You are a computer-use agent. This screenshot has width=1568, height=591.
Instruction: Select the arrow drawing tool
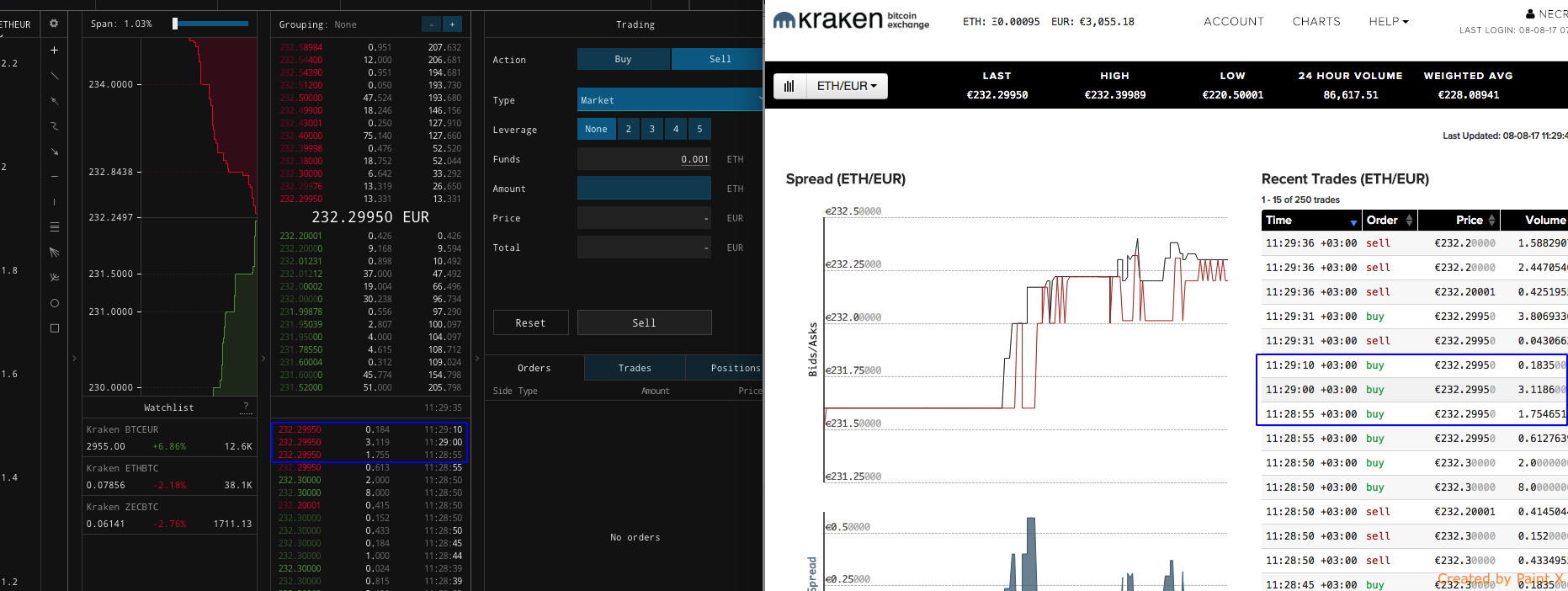54,152
